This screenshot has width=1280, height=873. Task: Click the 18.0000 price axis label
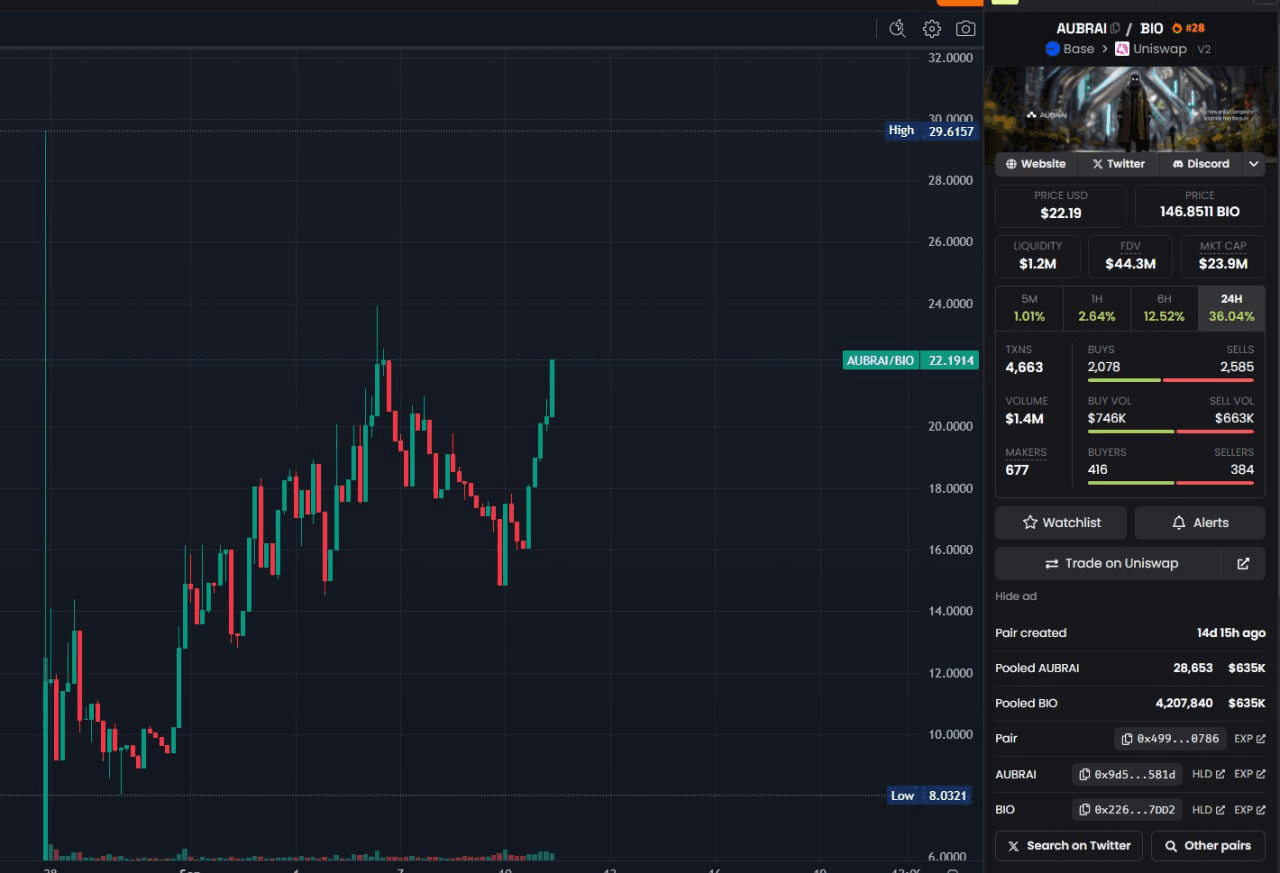click(x=951, y=488)
